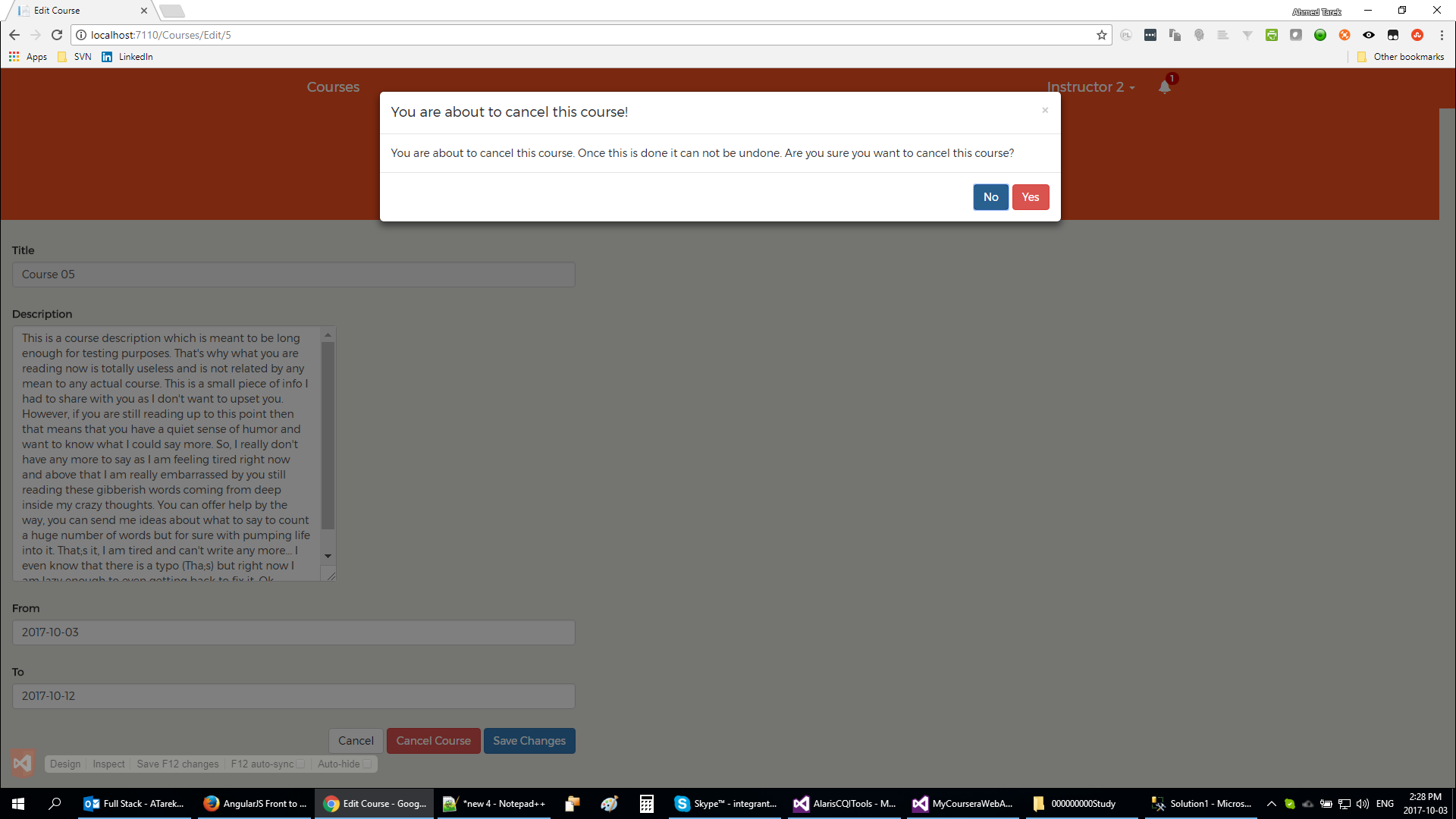1456x819 pixels.
Task: Open the Windows Start menu
Action: [18, 804]
